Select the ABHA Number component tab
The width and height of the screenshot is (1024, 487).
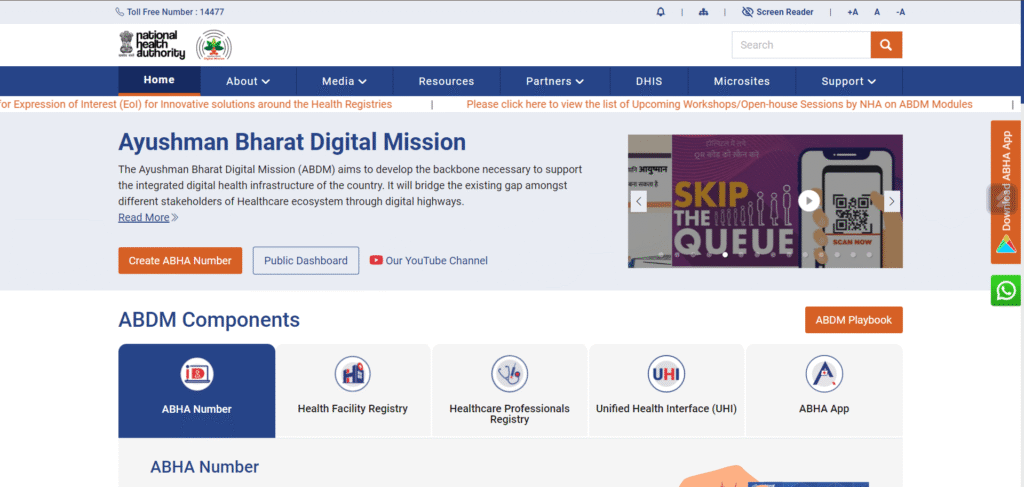pos(197,390)
